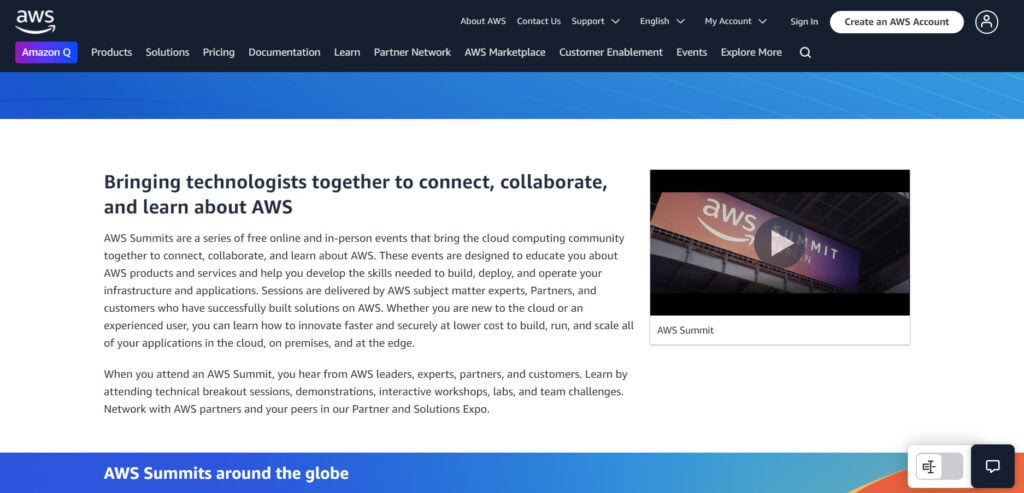Open the Solutions menu
This screenshot has width=1024, height=493.
pyautogui.click(x=167, y=52)
